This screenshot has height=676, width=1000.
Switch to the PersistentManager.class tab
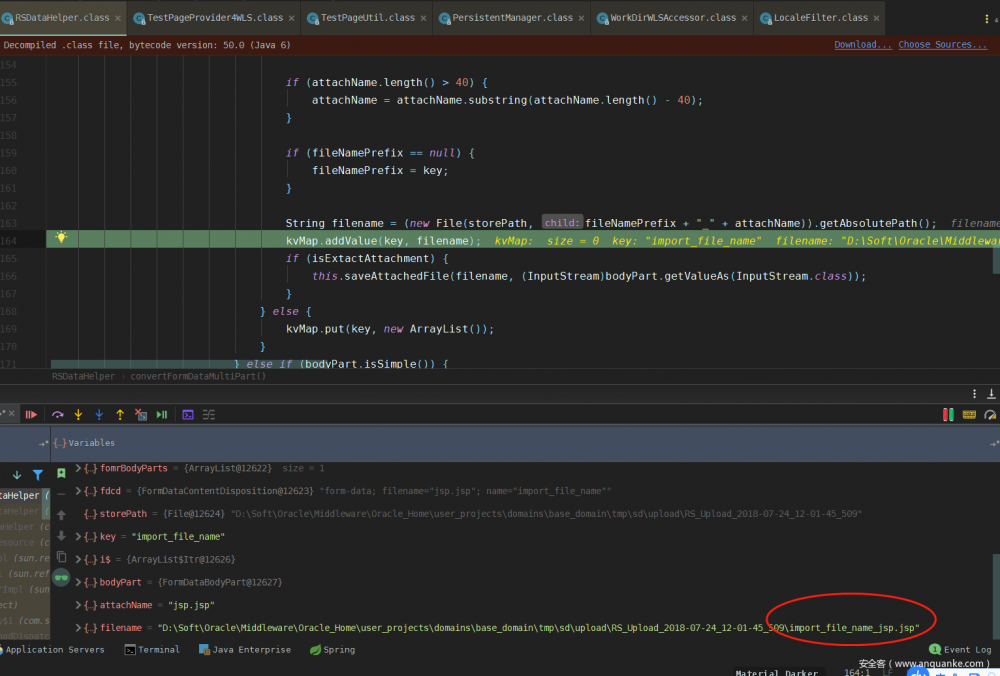coord(512,17)
